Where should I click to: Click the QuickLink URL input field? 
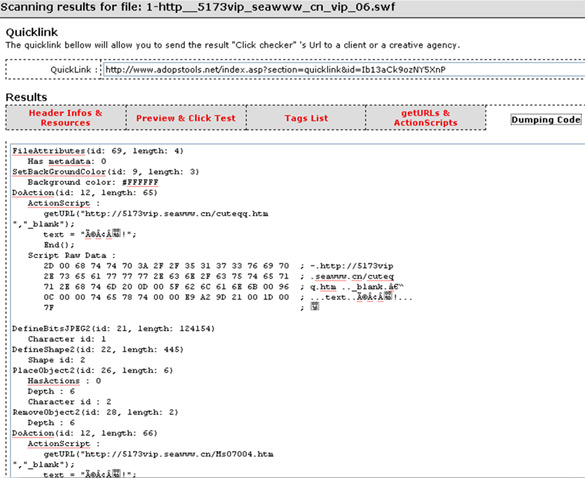pos(344,69)
